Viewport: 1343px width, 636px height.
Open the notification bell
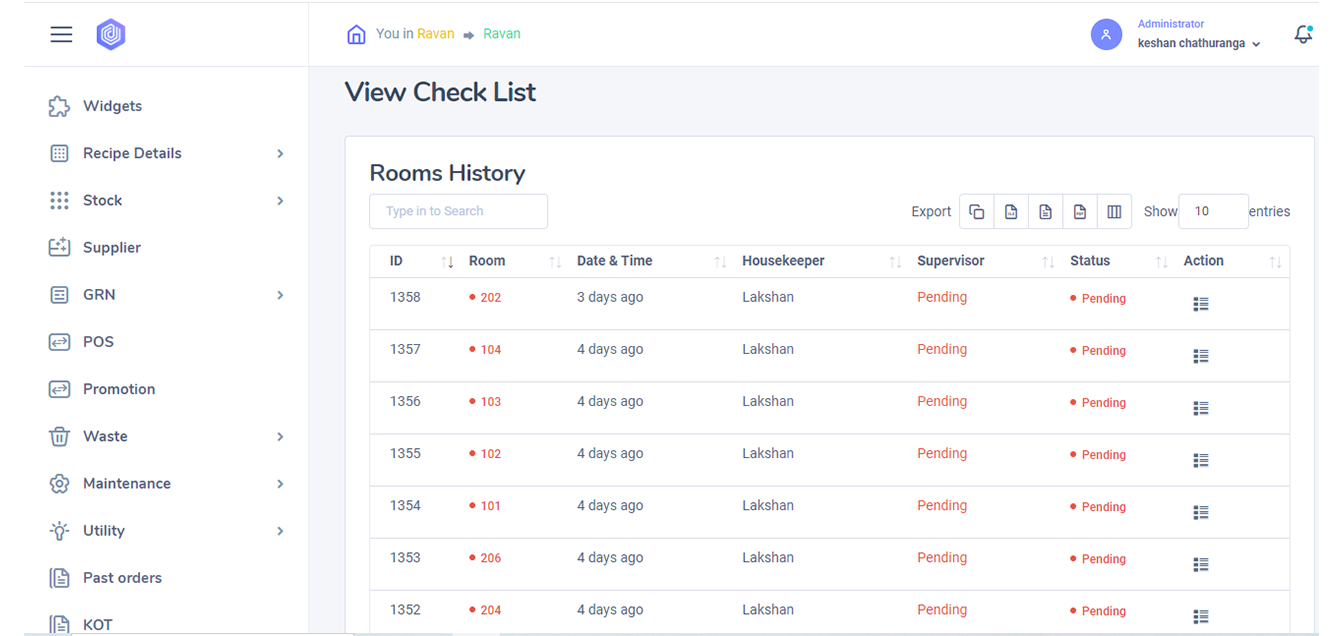[x=1302, y=34]
